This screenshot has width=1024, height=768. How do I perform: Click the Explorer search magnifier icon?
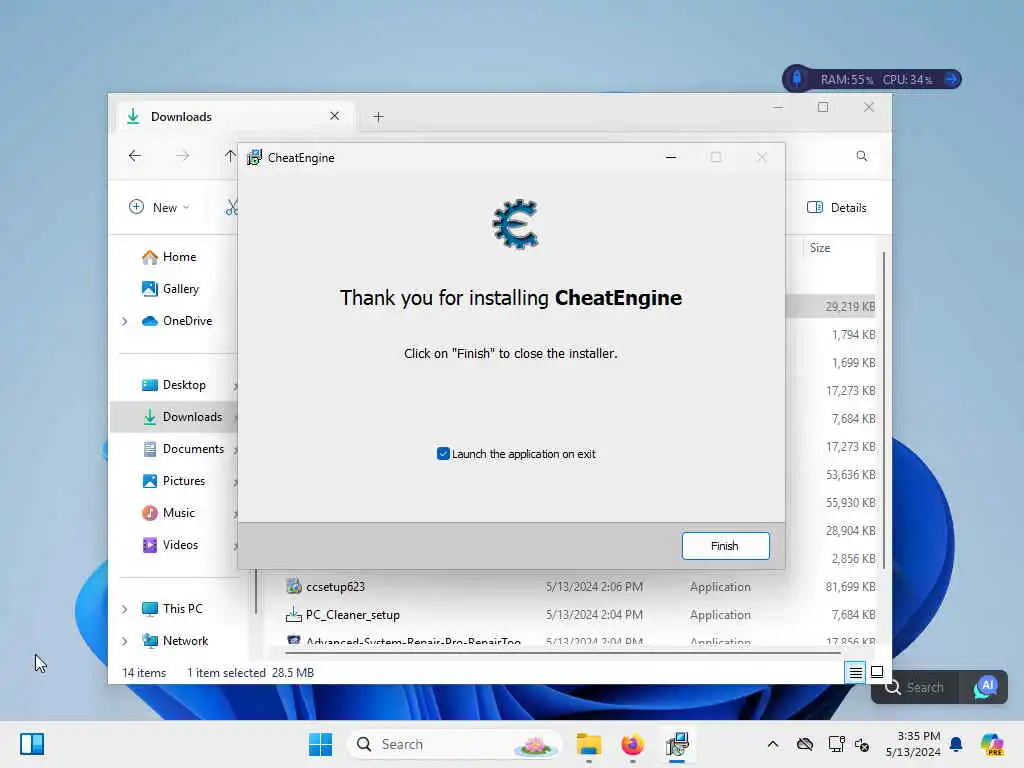point(861,156)
